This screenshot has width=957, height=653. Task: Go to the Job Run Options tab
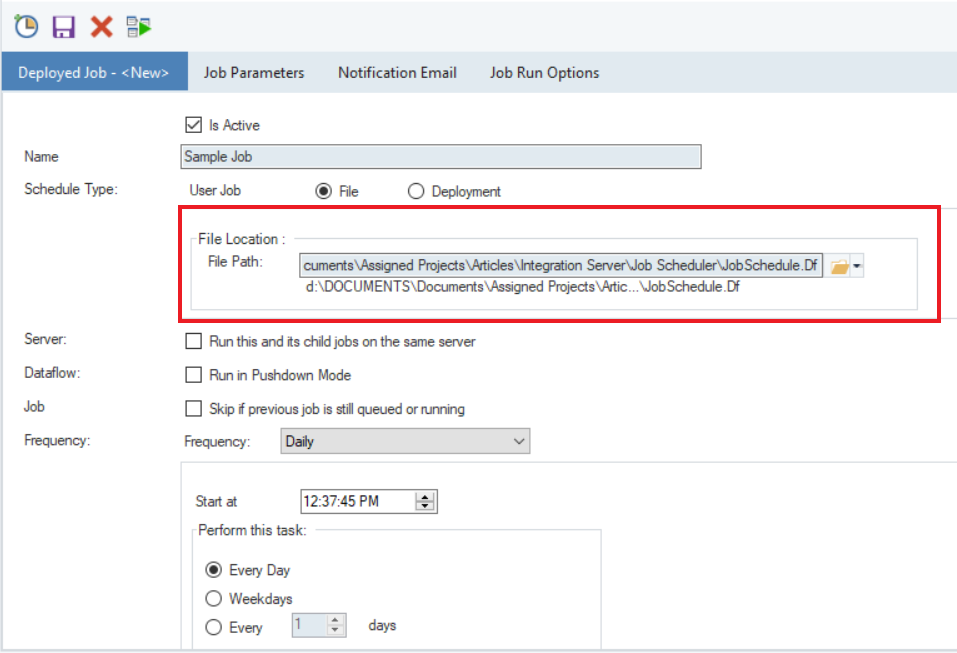544,73
